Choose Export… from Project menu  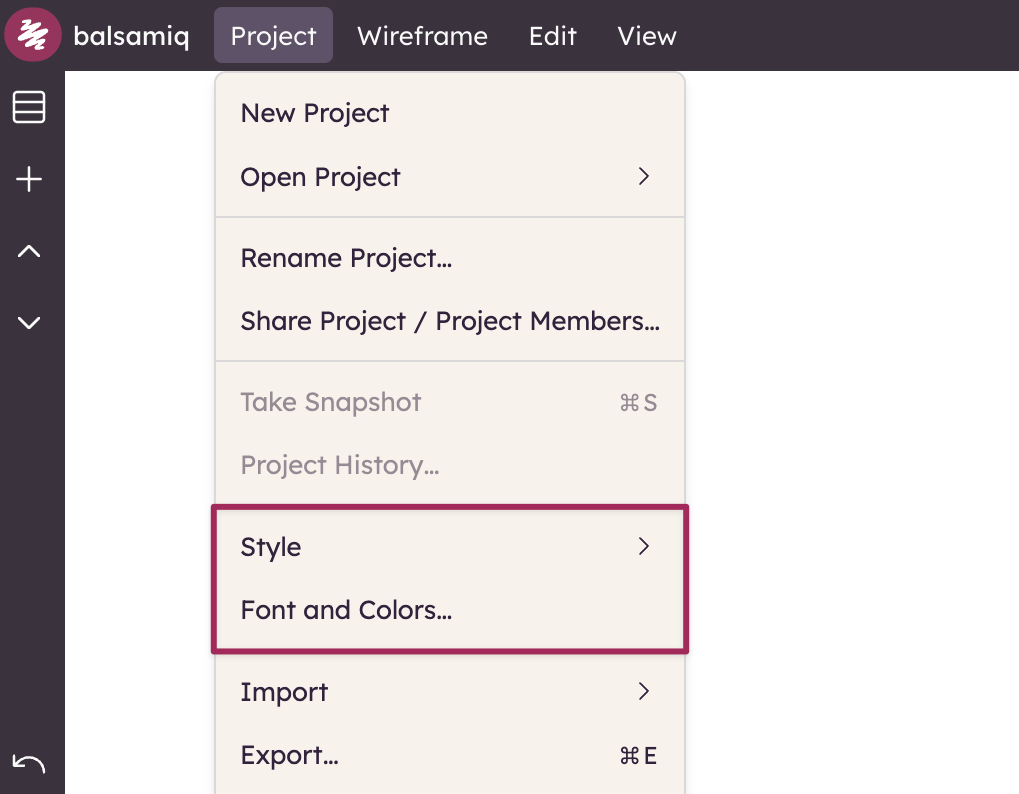click(x=289, y=755)
